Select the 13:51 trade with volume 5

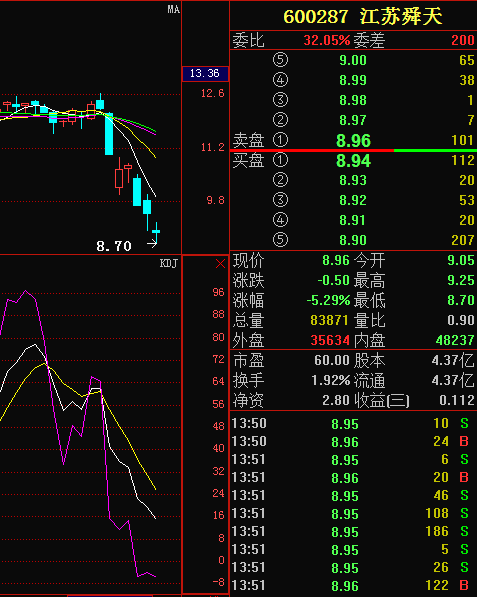(353, 549)
